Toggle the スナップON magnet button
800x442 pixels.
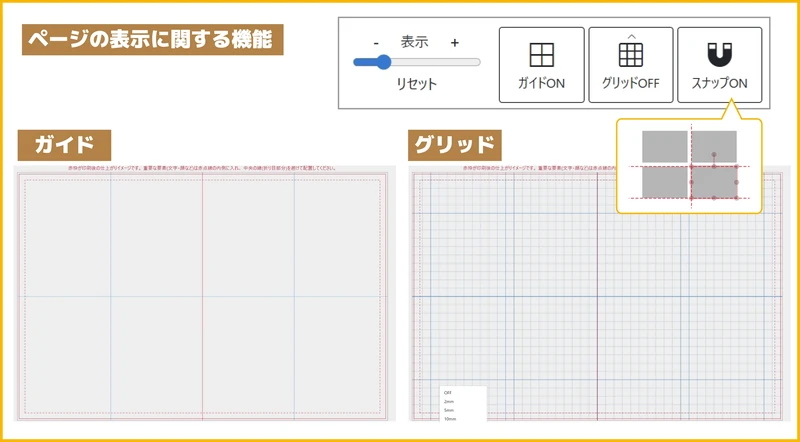[719, 65]
